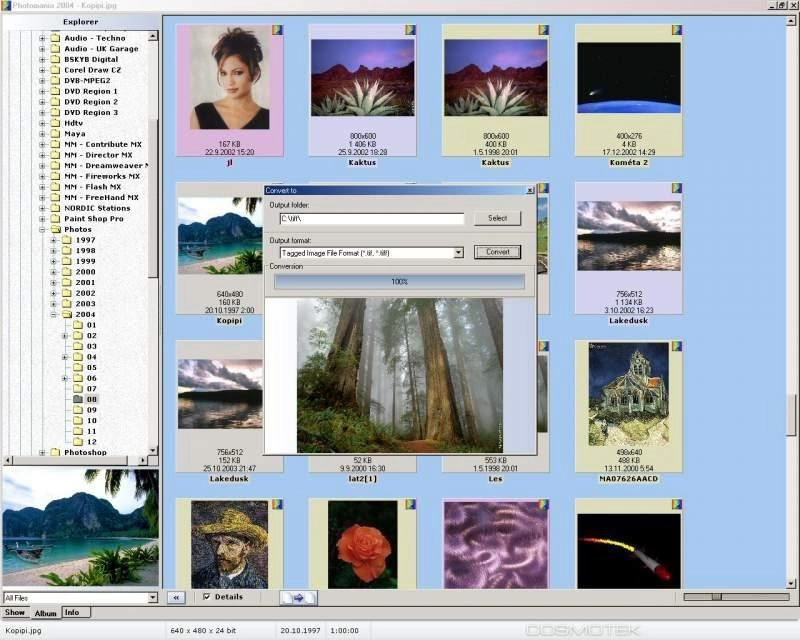
Task: Open the Output format dropdown
Action: 459,253
